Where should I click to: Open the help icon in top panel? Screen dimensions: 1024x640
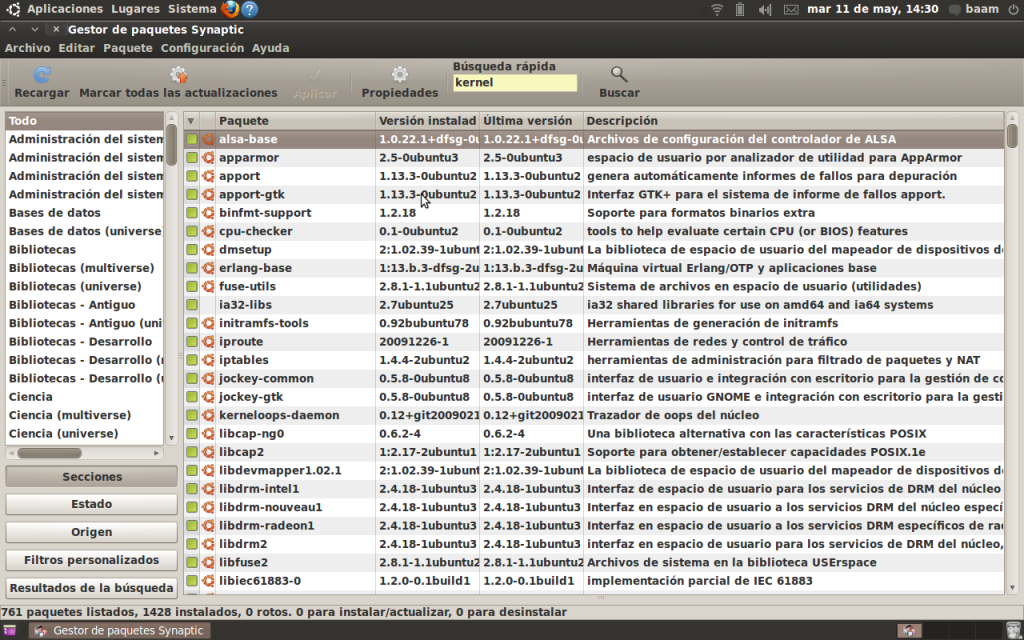[x=249, y=9]
